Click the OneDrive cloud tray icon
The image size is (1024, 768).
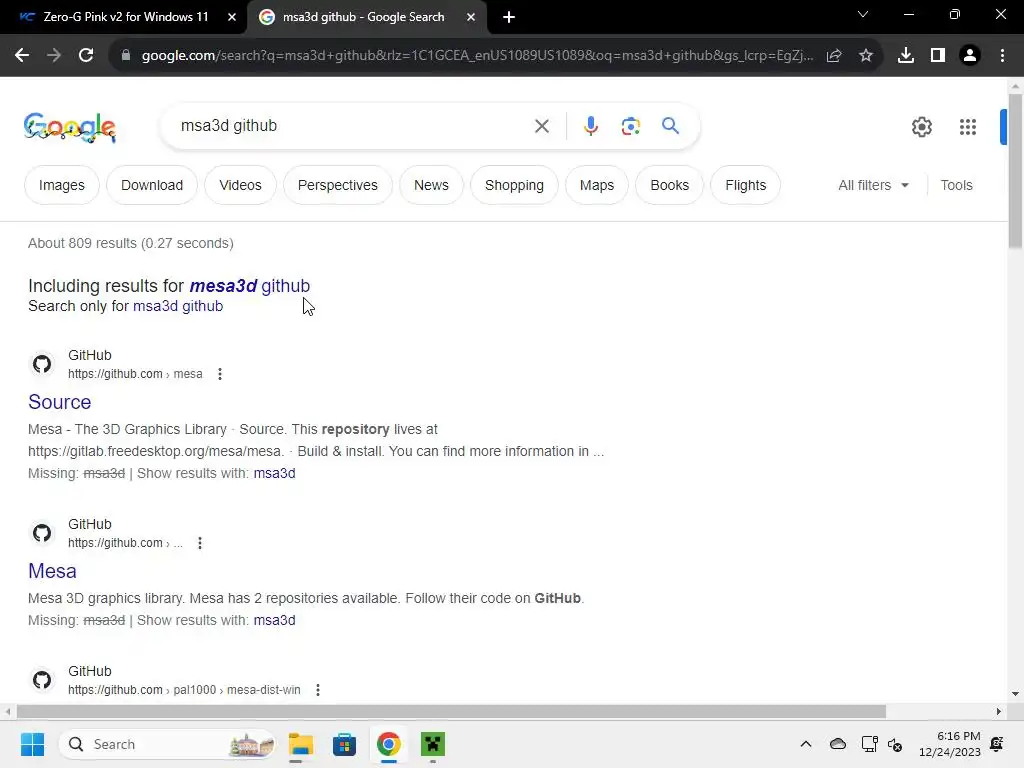[838, 744]
